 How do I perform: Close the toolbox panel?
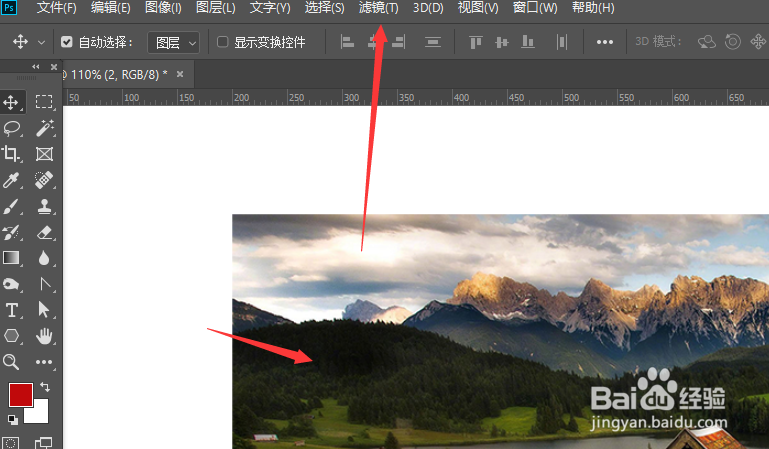pyautogui.click(x=54, y=67)
